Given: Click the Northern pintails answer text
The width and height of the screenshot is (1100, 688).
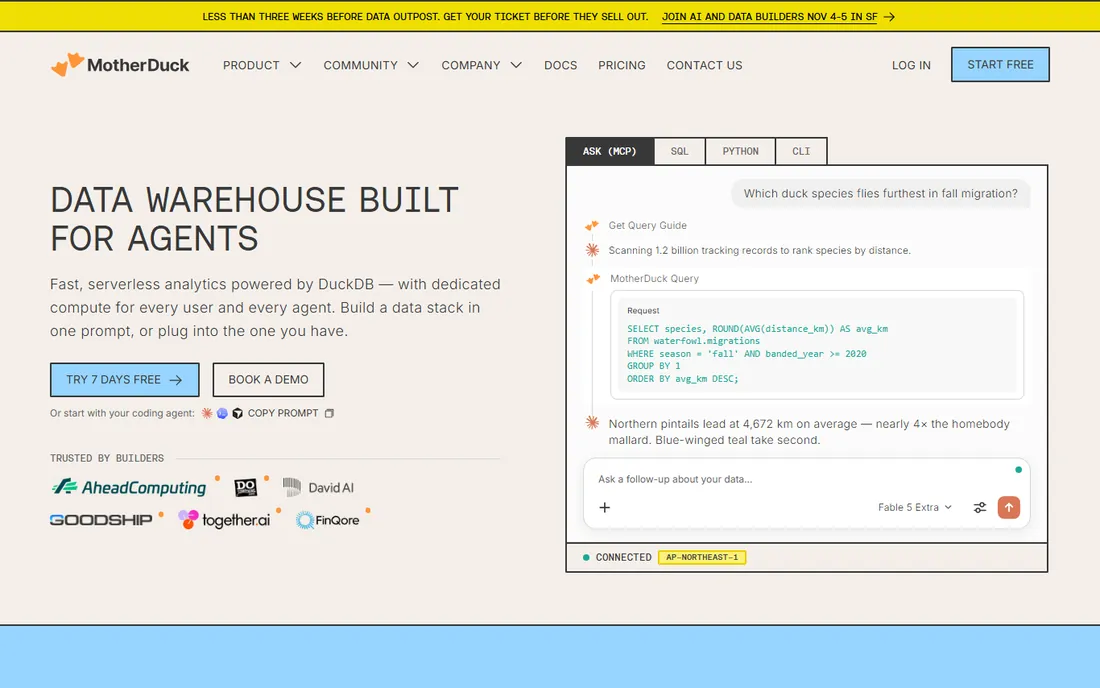Looking at the screenshot, I should (809, 432).
